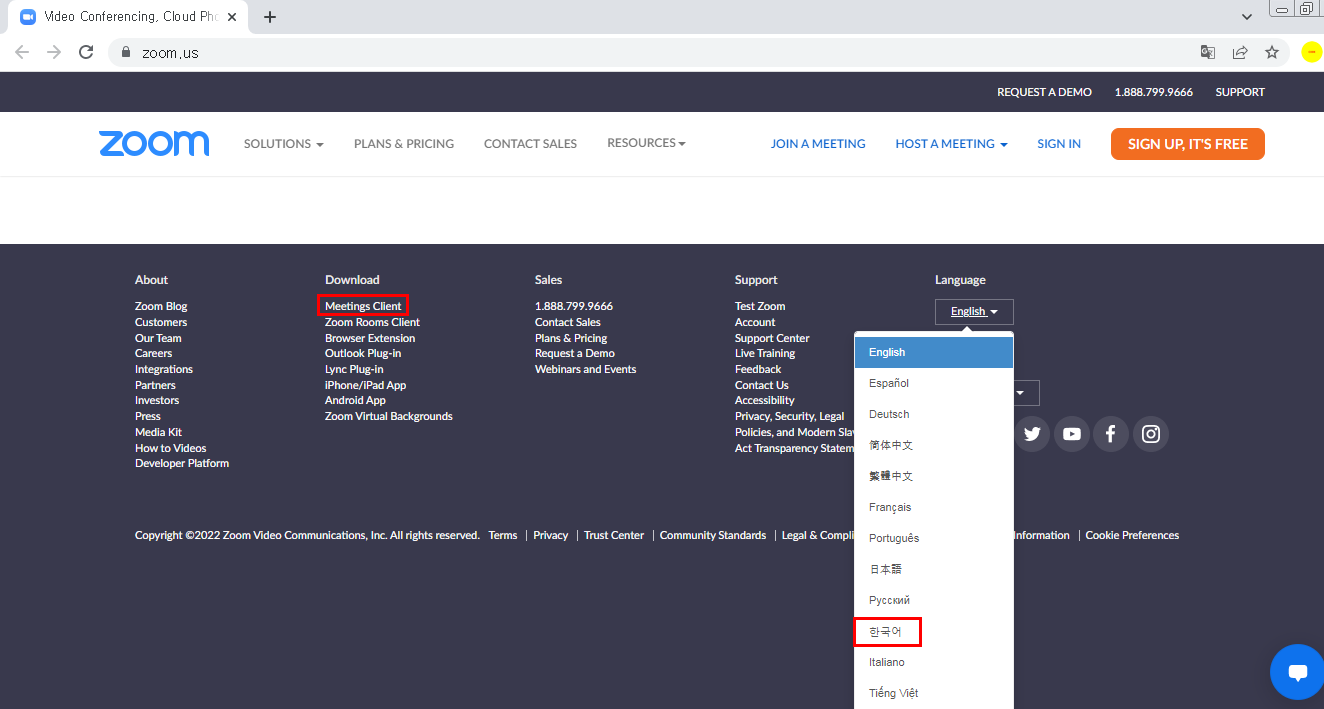Open Test Zoom support link

tap(760, 306)
